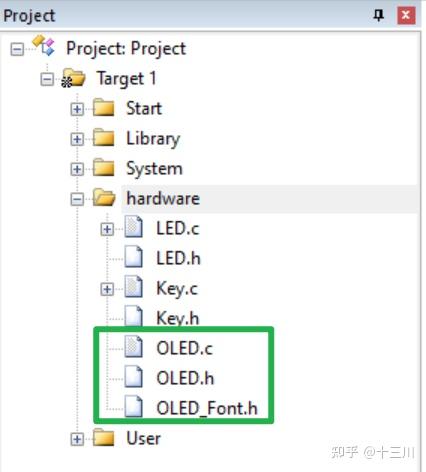Close the Project panel with red X
The width and height of the screenshot is (426, 472).
[406, 15]
